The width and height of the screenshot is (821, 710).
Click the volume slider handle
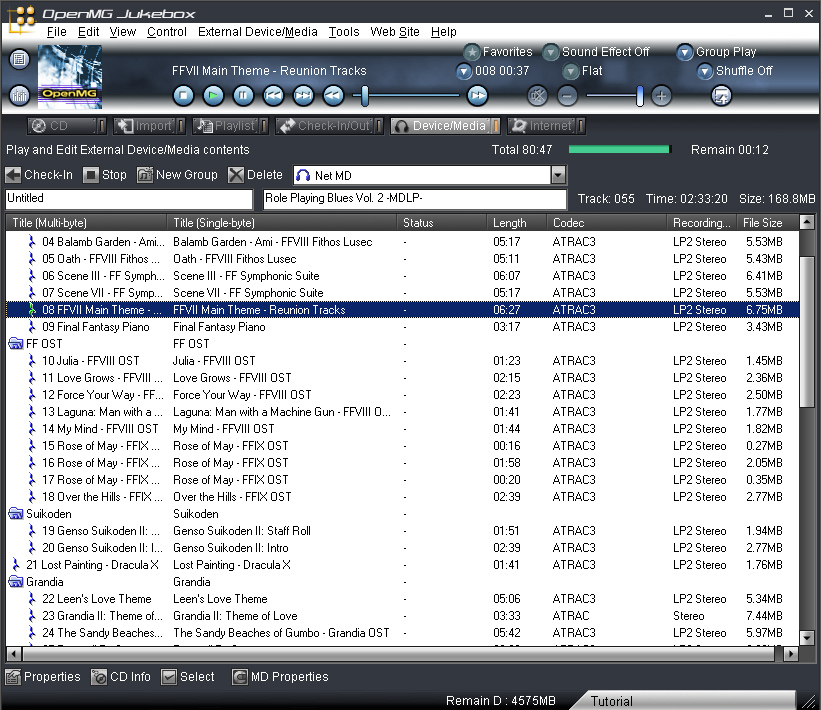(x=639, y=96)
